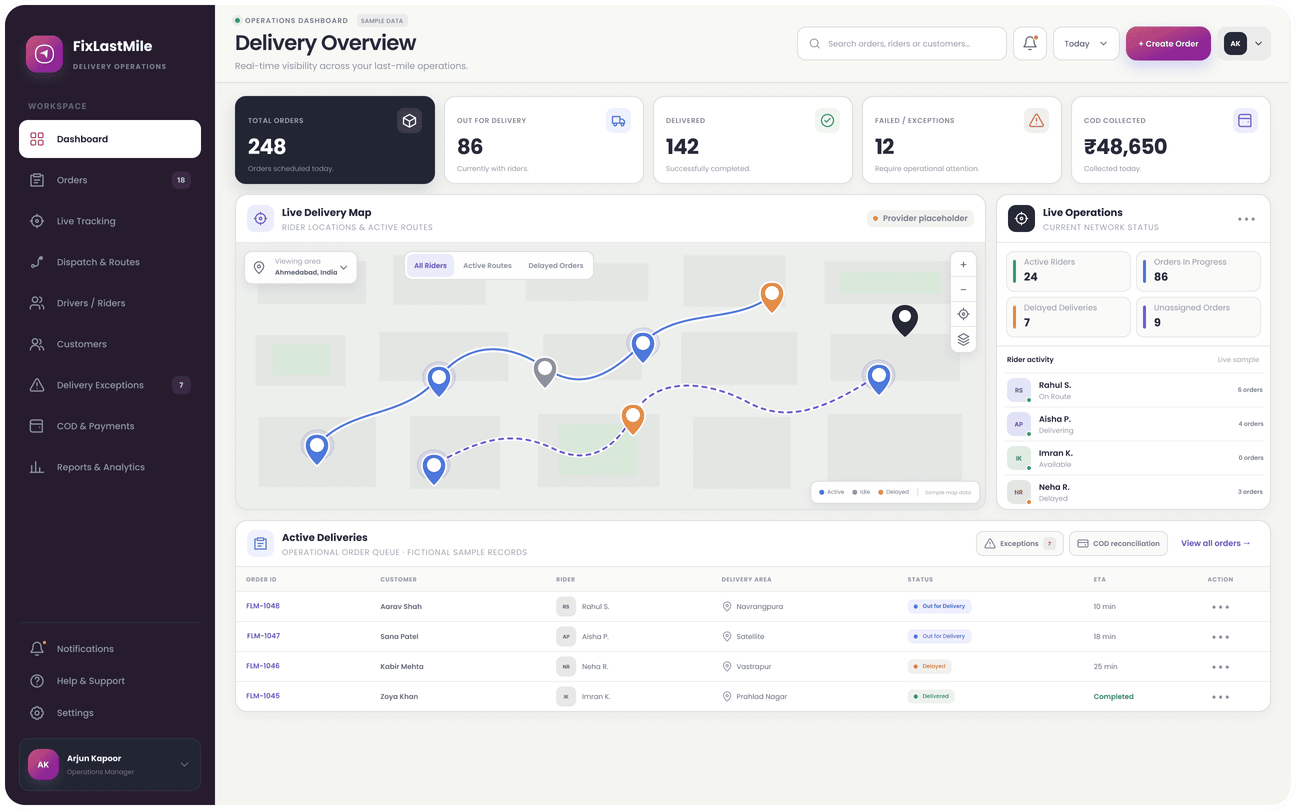Click the FixLastMile logo icon

click(x=45, y=54)
